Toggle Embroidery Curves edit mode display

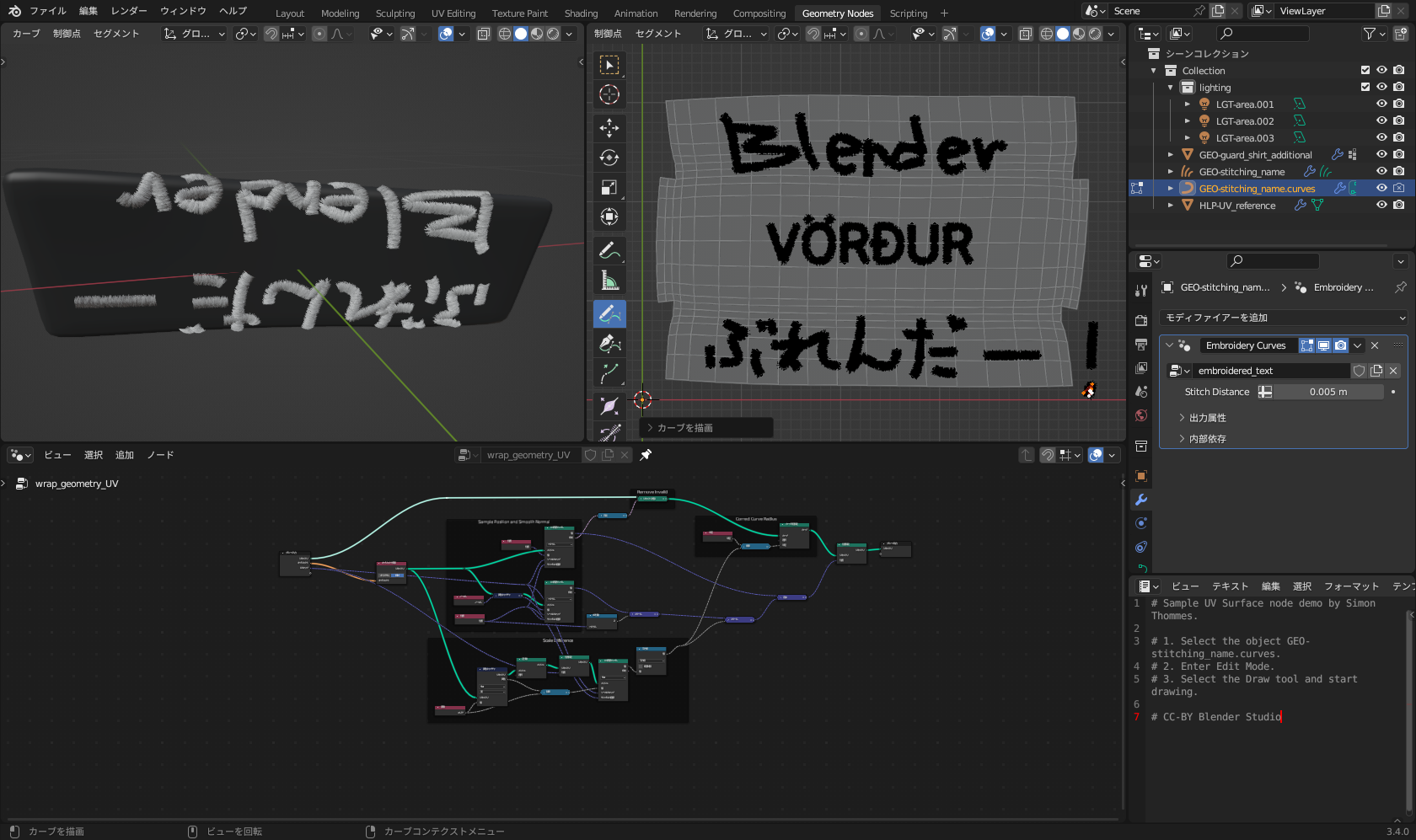point(1307,345)
